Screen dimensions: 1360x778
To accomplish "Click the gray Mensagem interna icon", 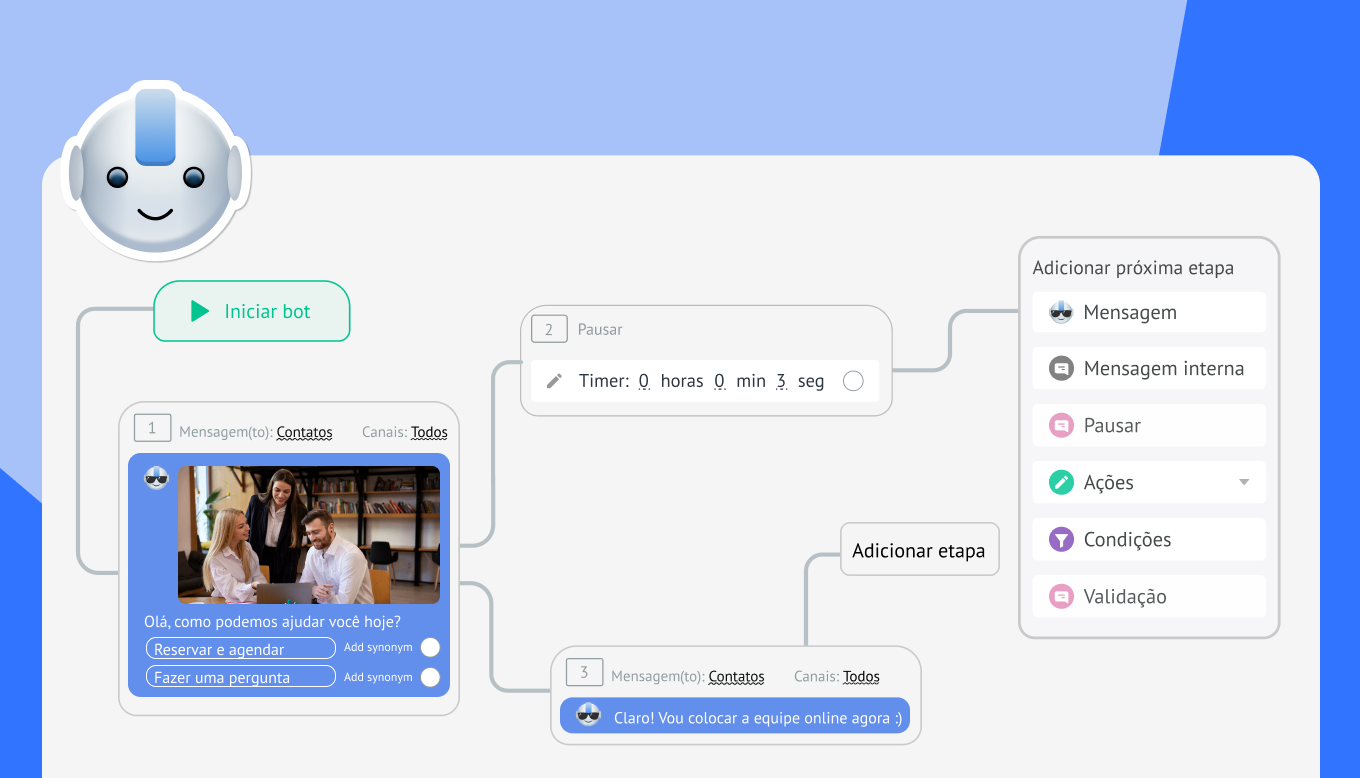I will point(1060,369).
